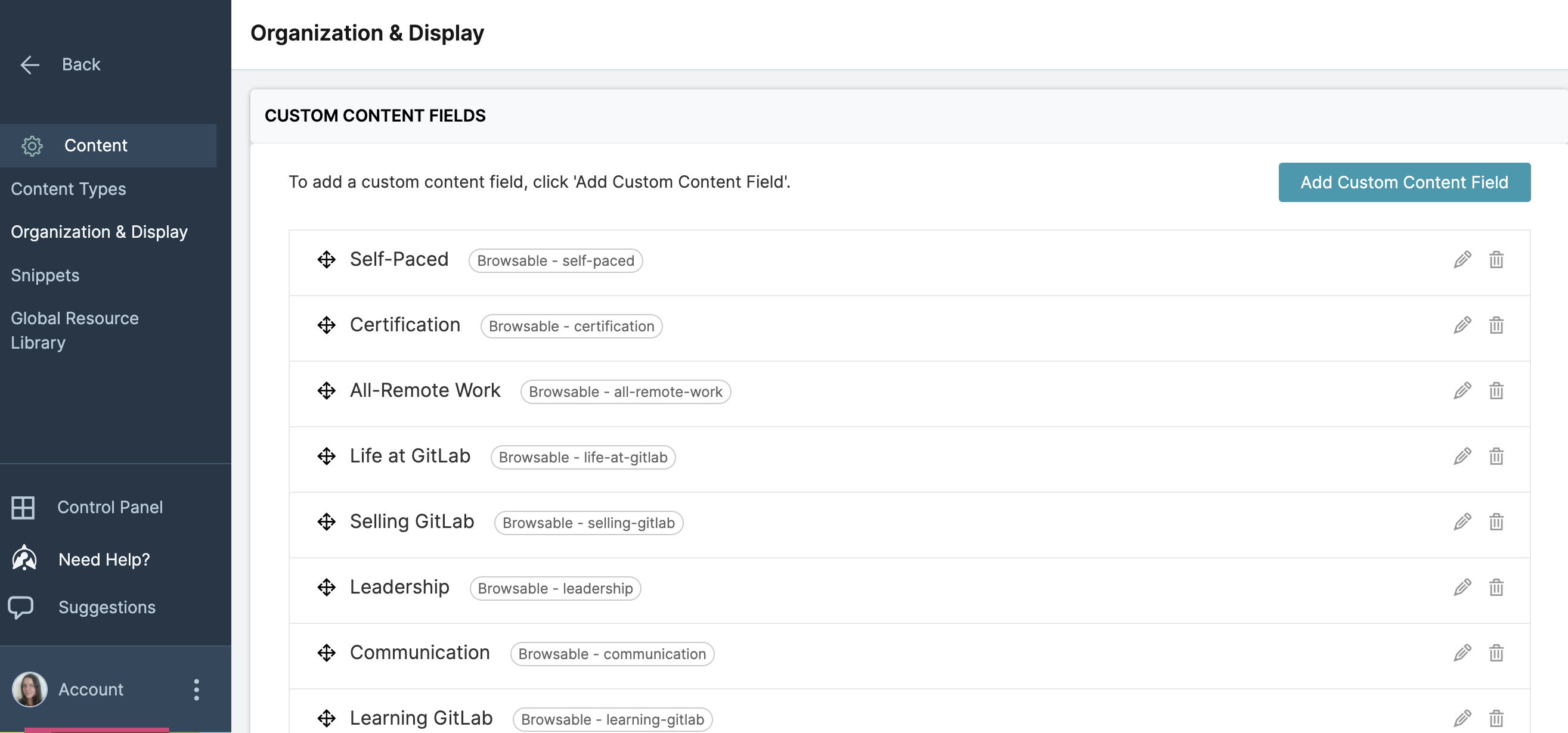The width and height of the screenshot is (1568, 733).
Task: Delete the Leadership field via trash icon
Action: pyautogui.click(x=1497, y=588)
